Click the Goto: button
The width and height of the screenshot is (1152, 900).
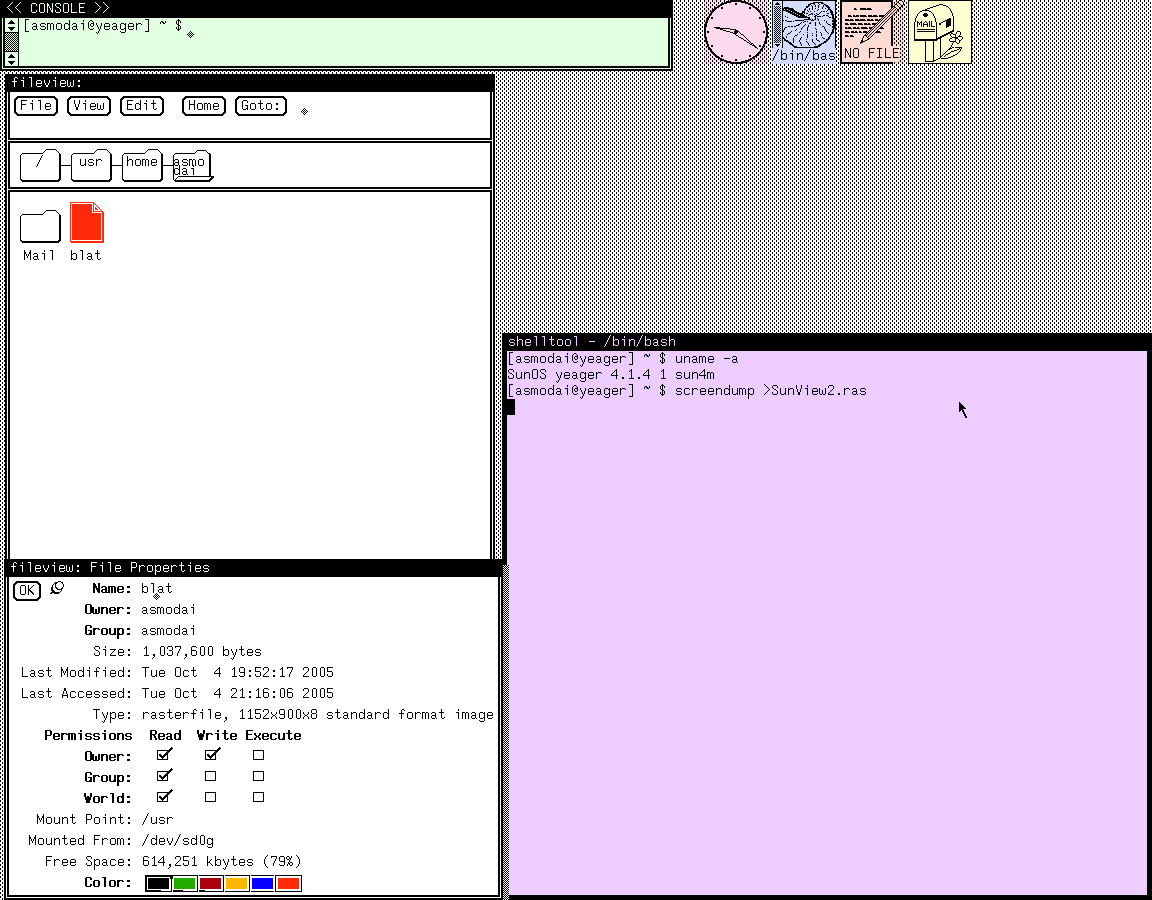tap(261, 106)
